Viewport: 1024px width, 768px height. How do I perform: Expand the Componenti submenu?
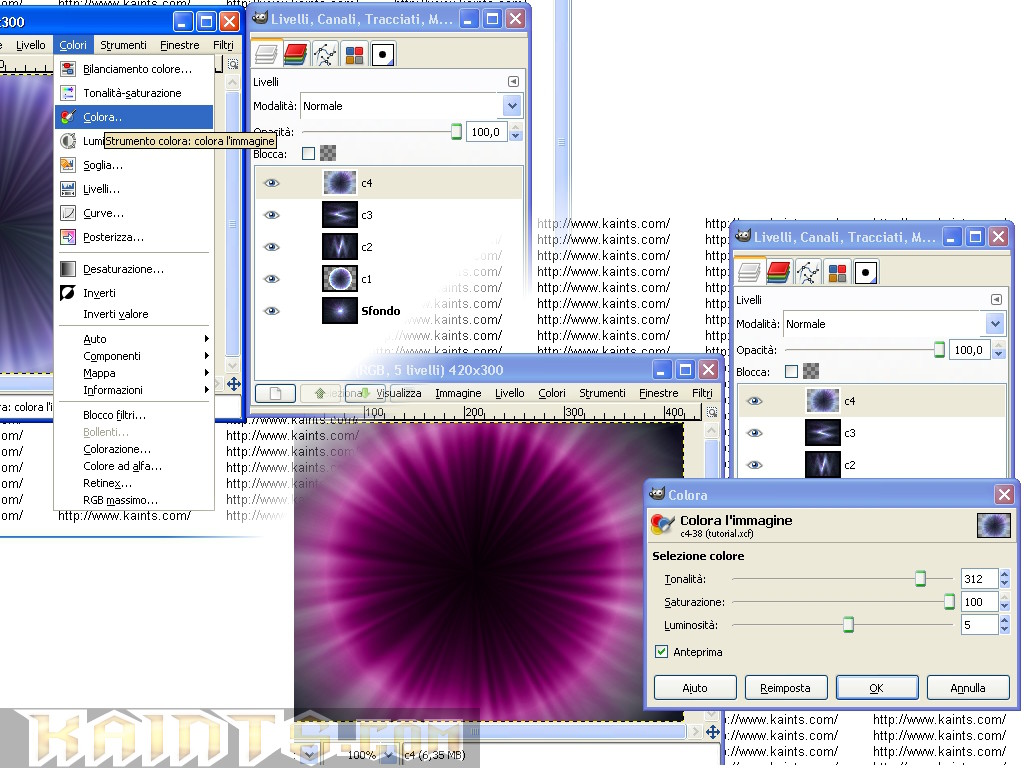pos(134,356)
